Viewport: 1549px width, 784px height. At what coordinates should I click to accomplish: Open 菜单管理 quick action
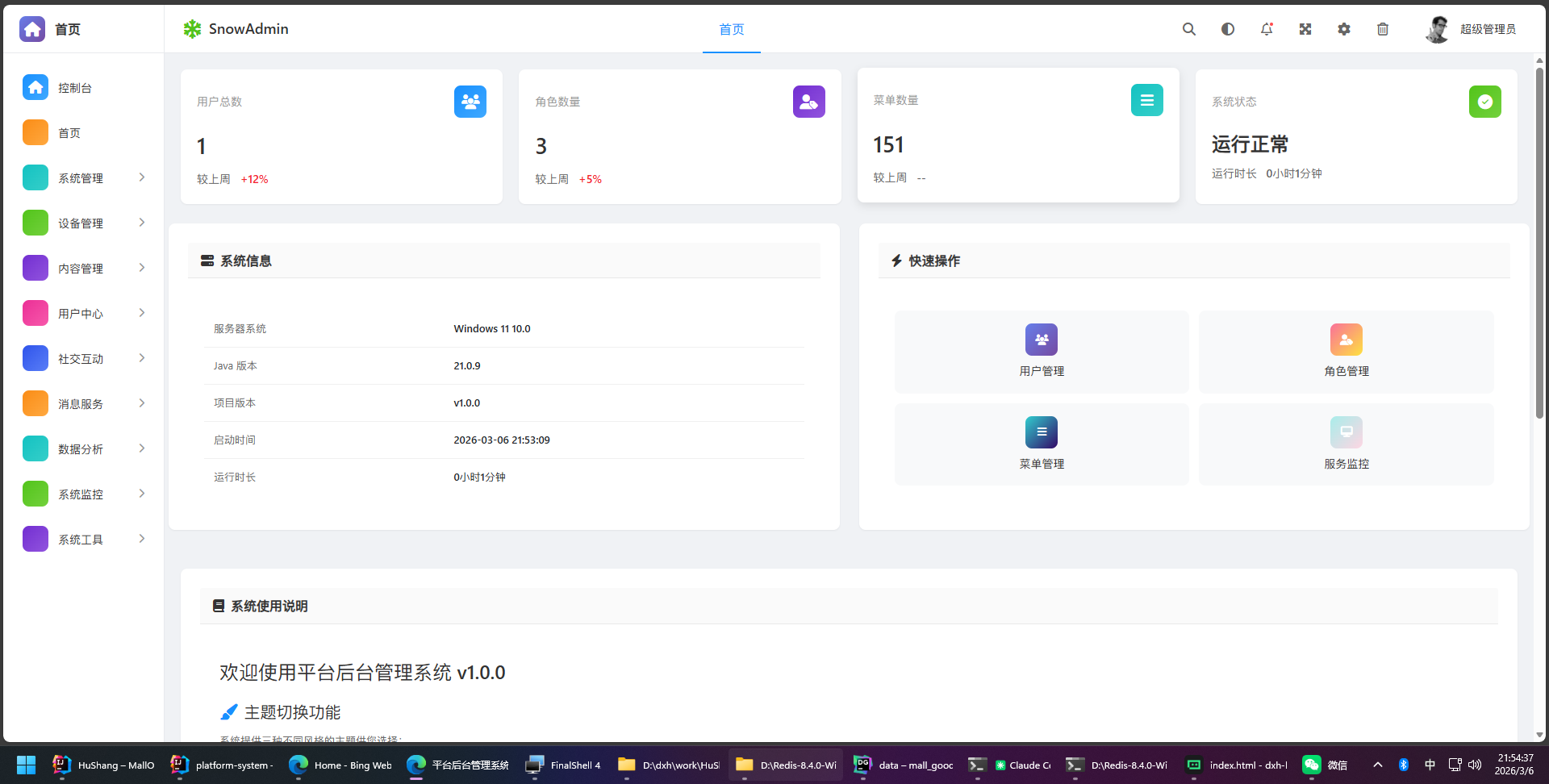pos(1041,444)
